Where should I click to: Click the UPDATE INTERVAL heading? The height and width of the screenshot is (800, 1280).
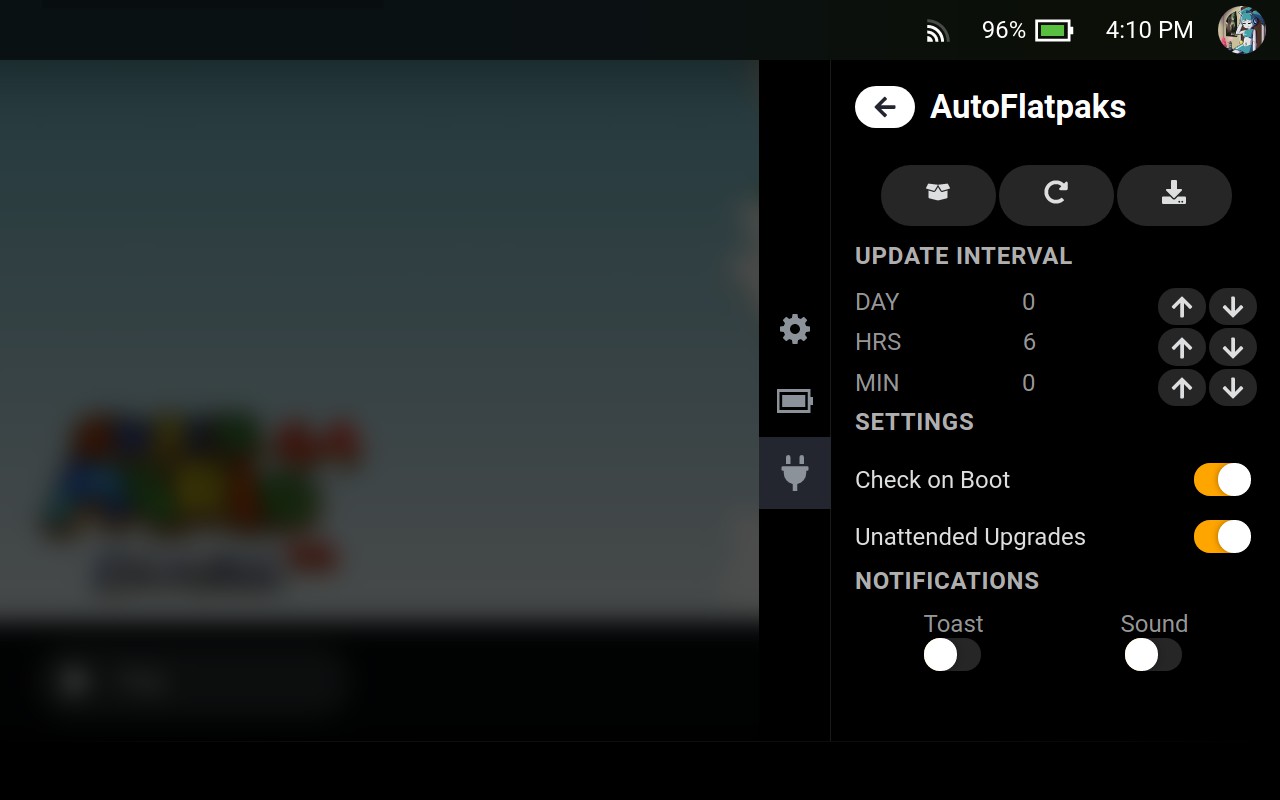point(963,256)
